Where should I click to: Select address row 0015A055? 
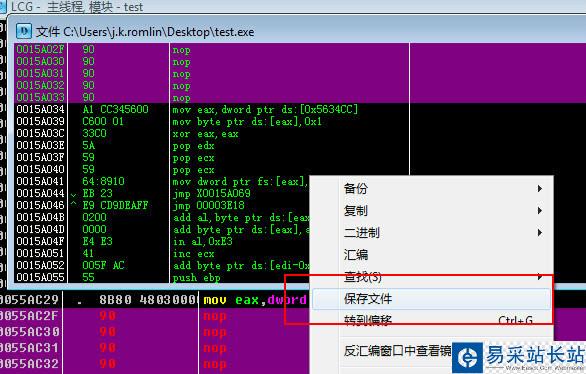pyautogui.click(x=40, y=277)
